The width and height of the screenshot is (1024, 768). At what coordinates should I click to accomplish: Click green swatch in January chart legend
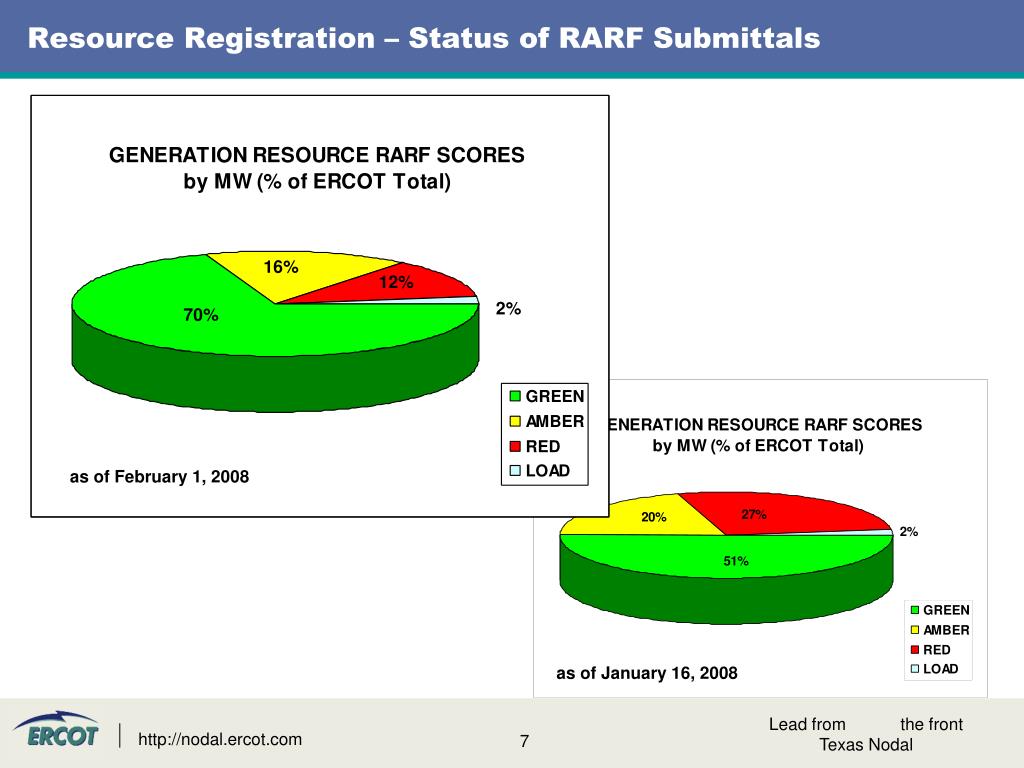[x=915, y=610]
